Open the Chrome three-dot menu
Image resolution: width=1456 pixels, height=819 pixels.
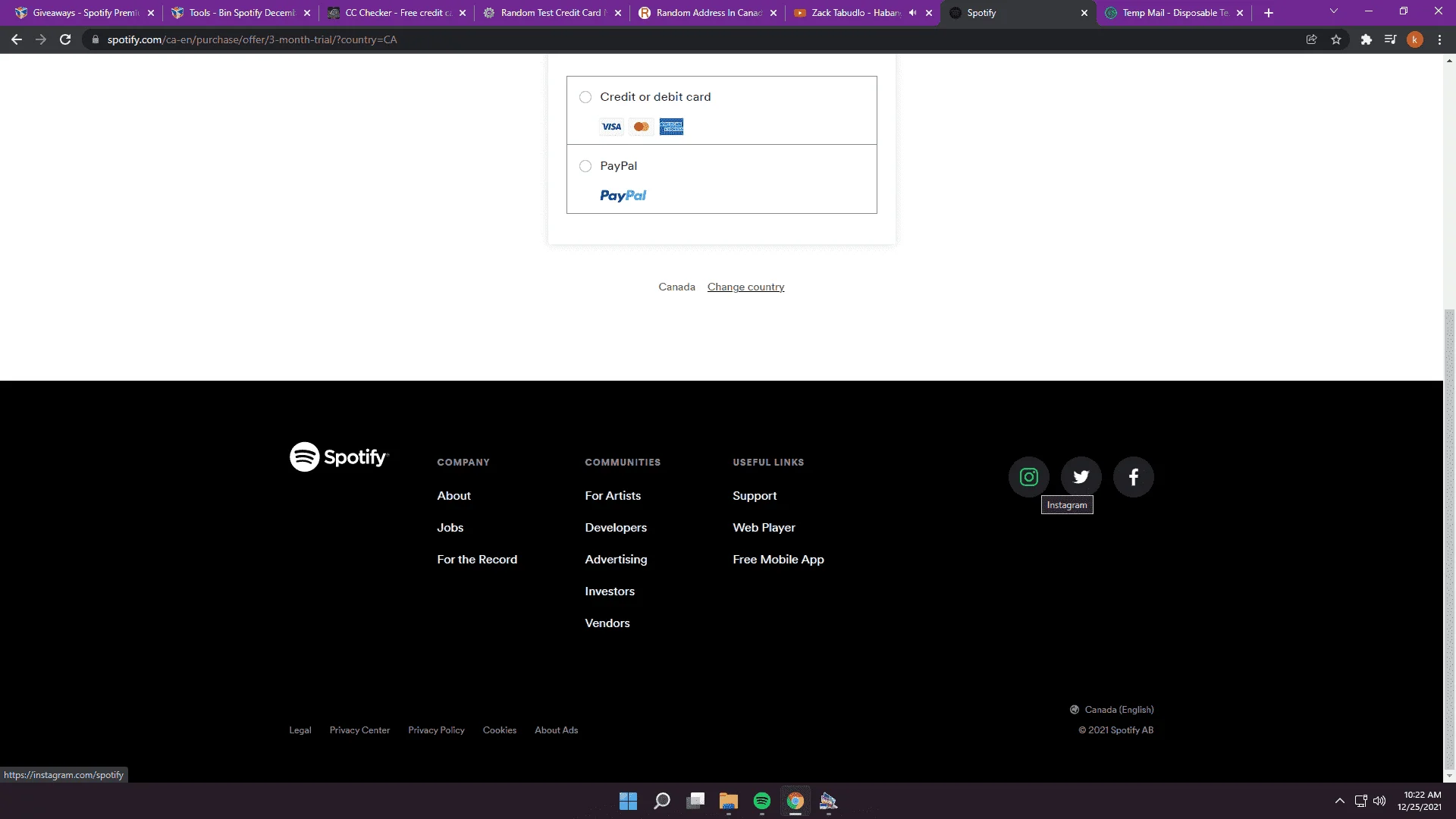point(1439,39)
